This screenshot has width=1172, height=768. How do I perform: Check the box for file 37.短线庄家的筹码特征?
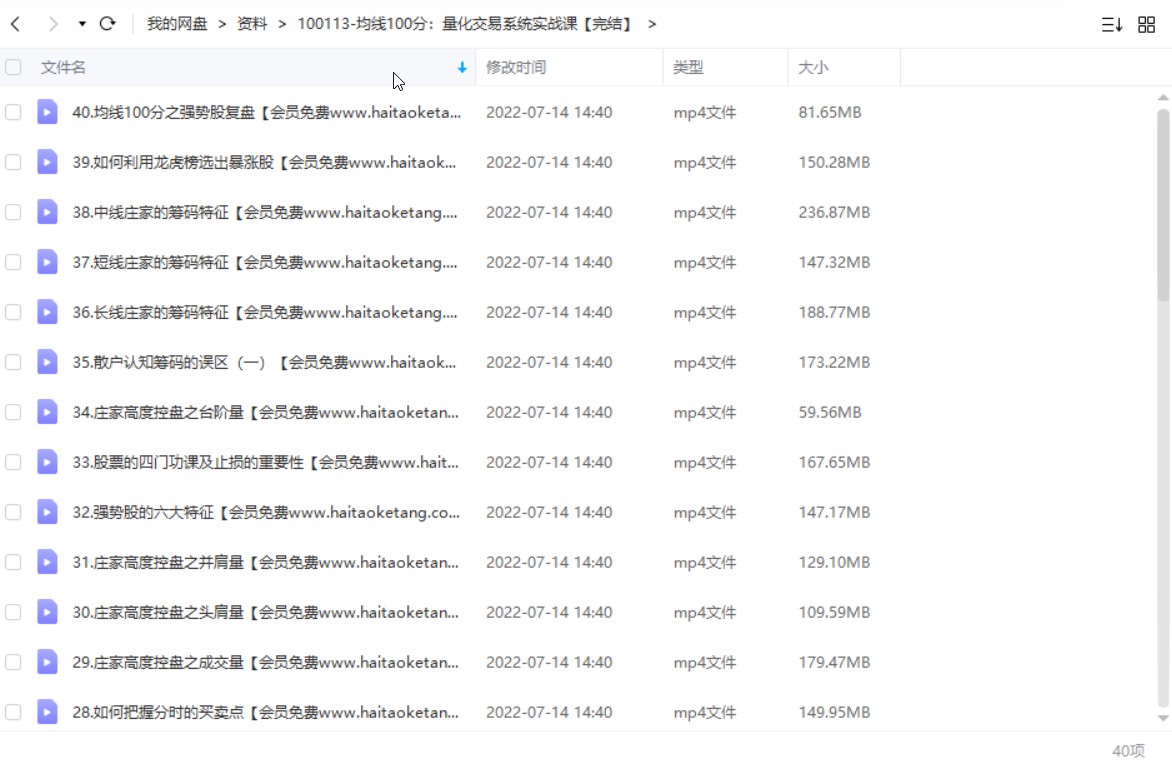13,262
